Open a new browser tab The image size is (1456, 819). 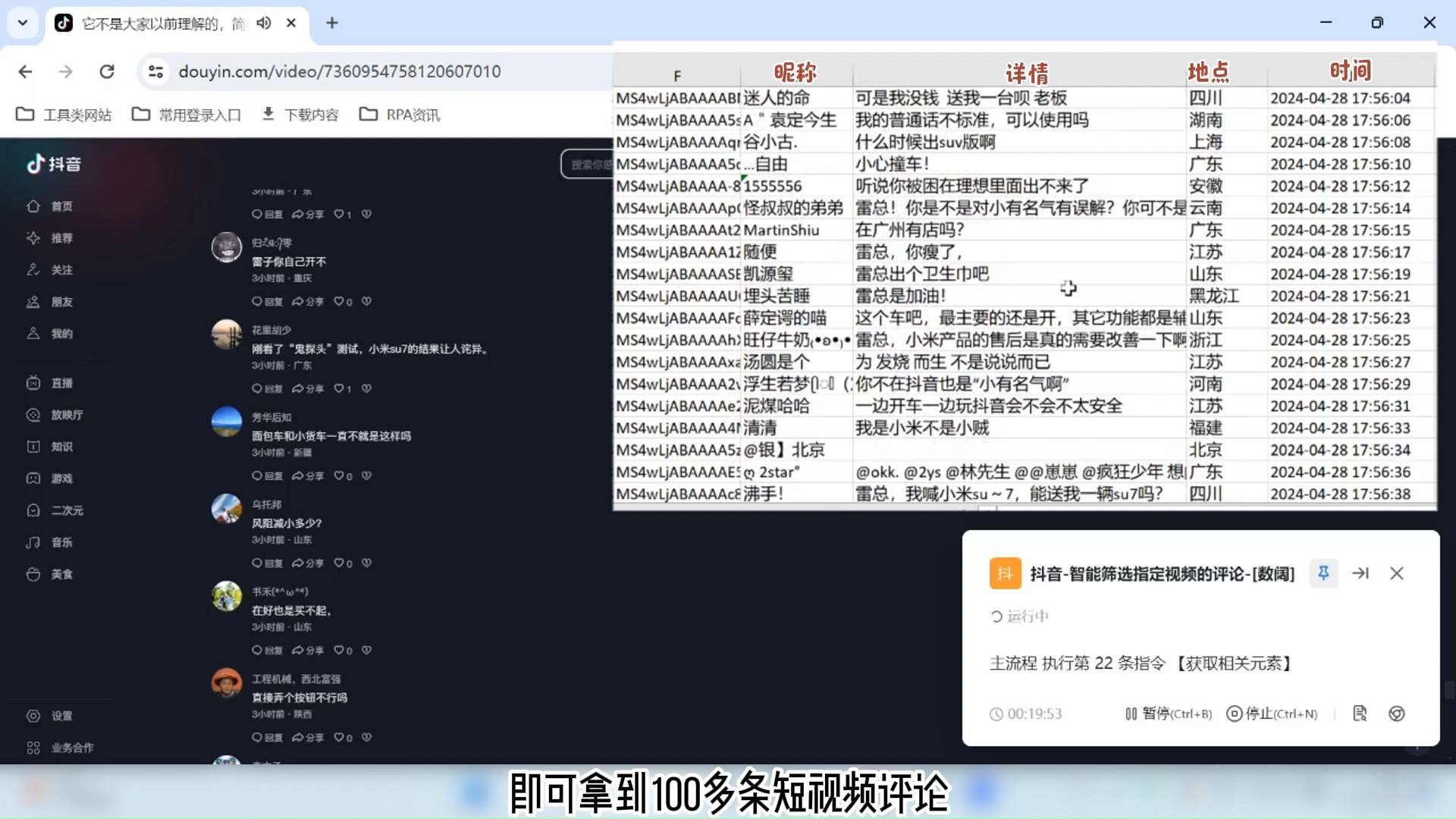point(332,23)
